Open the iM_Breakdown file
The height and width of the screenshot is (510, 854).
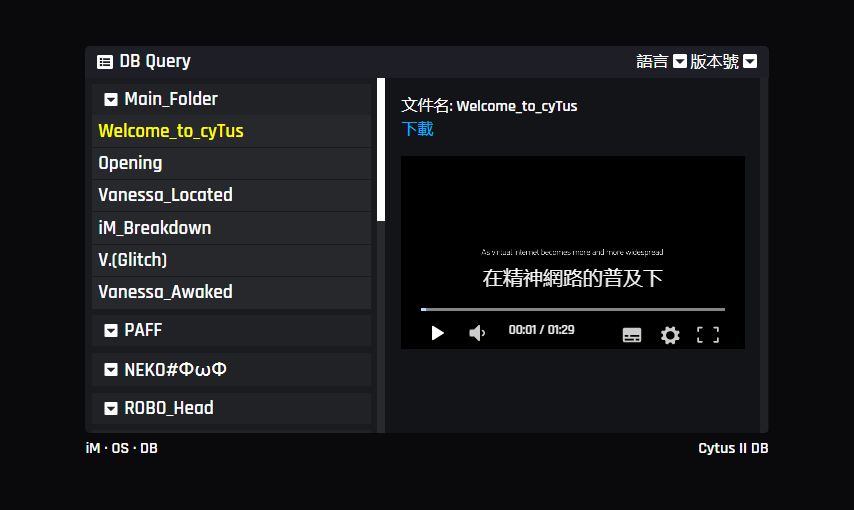(x=231, y=228)
